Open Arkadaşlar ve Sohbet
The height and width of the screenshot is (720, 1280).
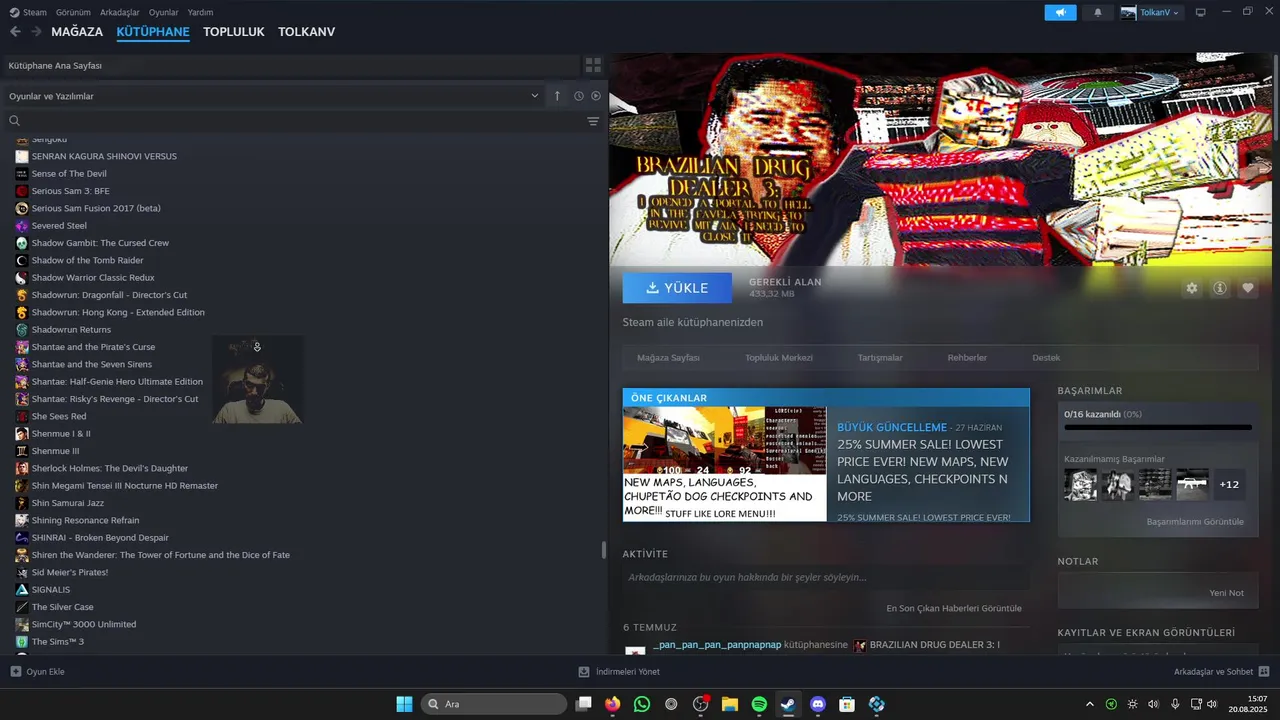point(1221,672)
